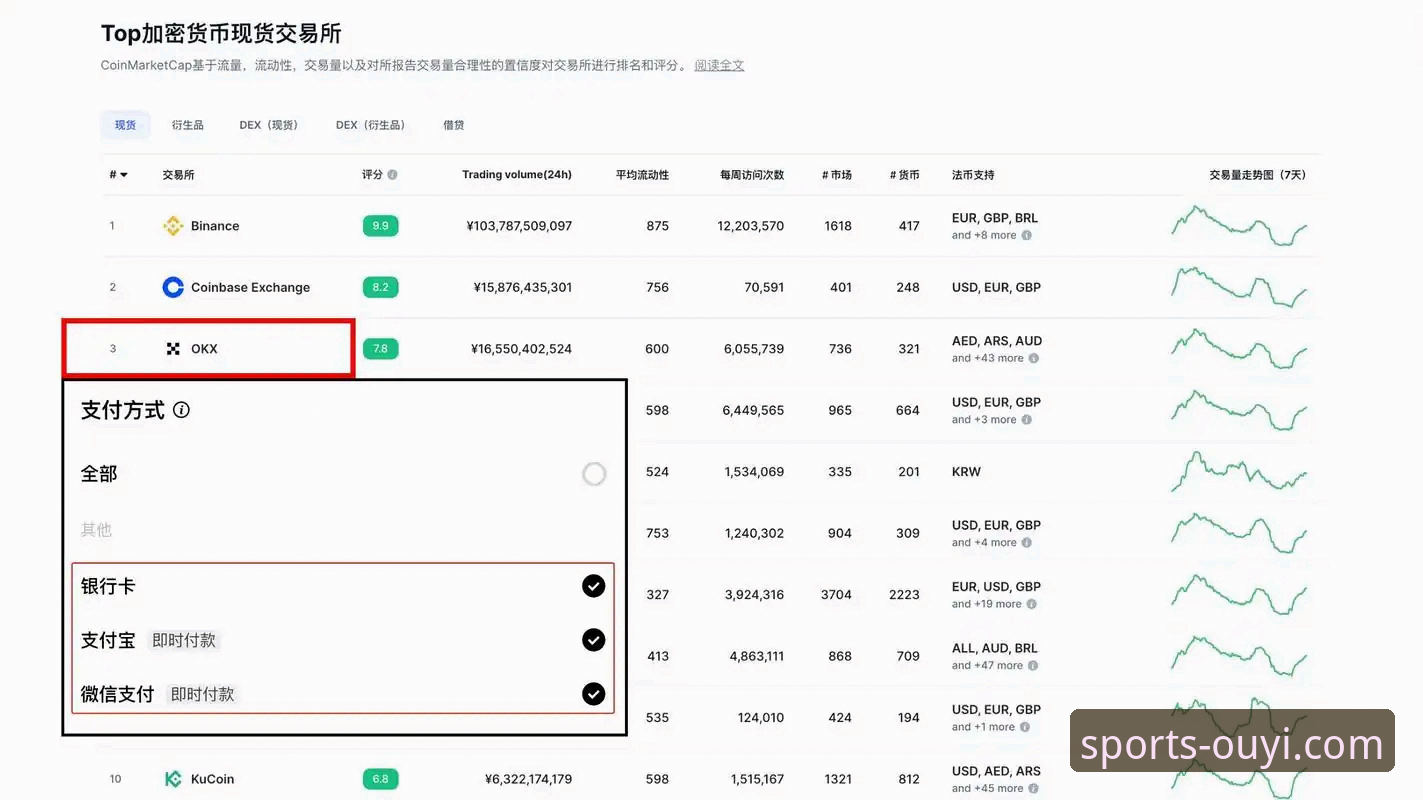Sort by the 平均流动性 column header
The image size is (1423, 800).
(x=642, y=175)
